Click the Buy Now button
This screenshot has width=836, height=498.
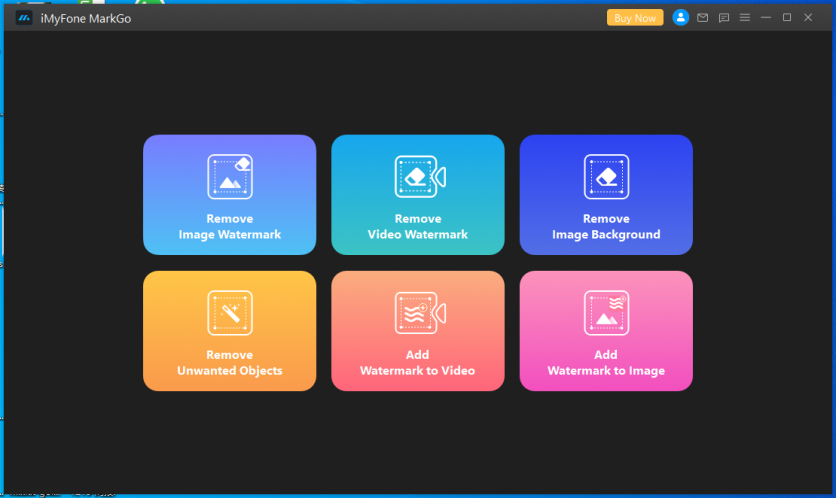pyautogui.click(x=634, y=18)
